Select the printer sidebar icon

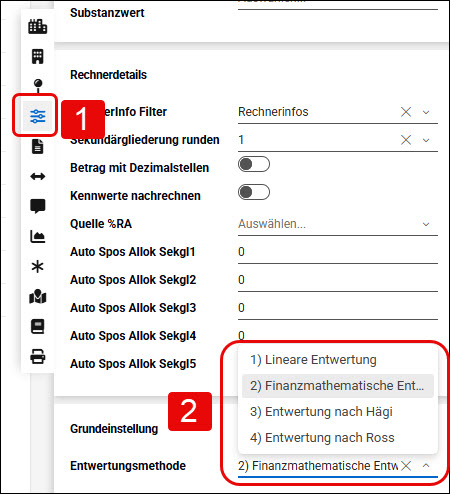coord(38,356)
